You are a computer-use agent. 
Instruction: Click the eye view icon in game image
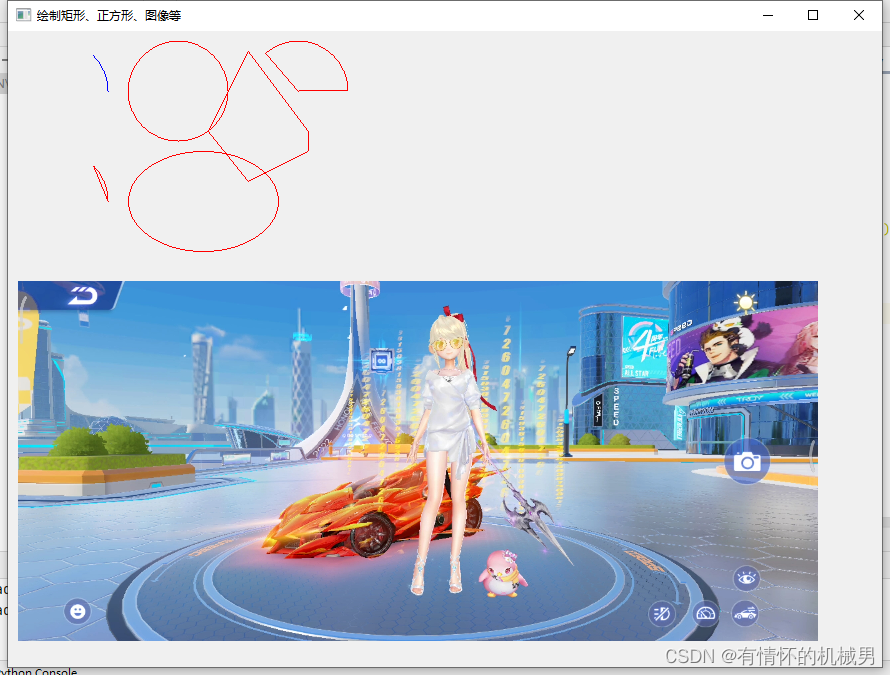click(x=746, y=579)
